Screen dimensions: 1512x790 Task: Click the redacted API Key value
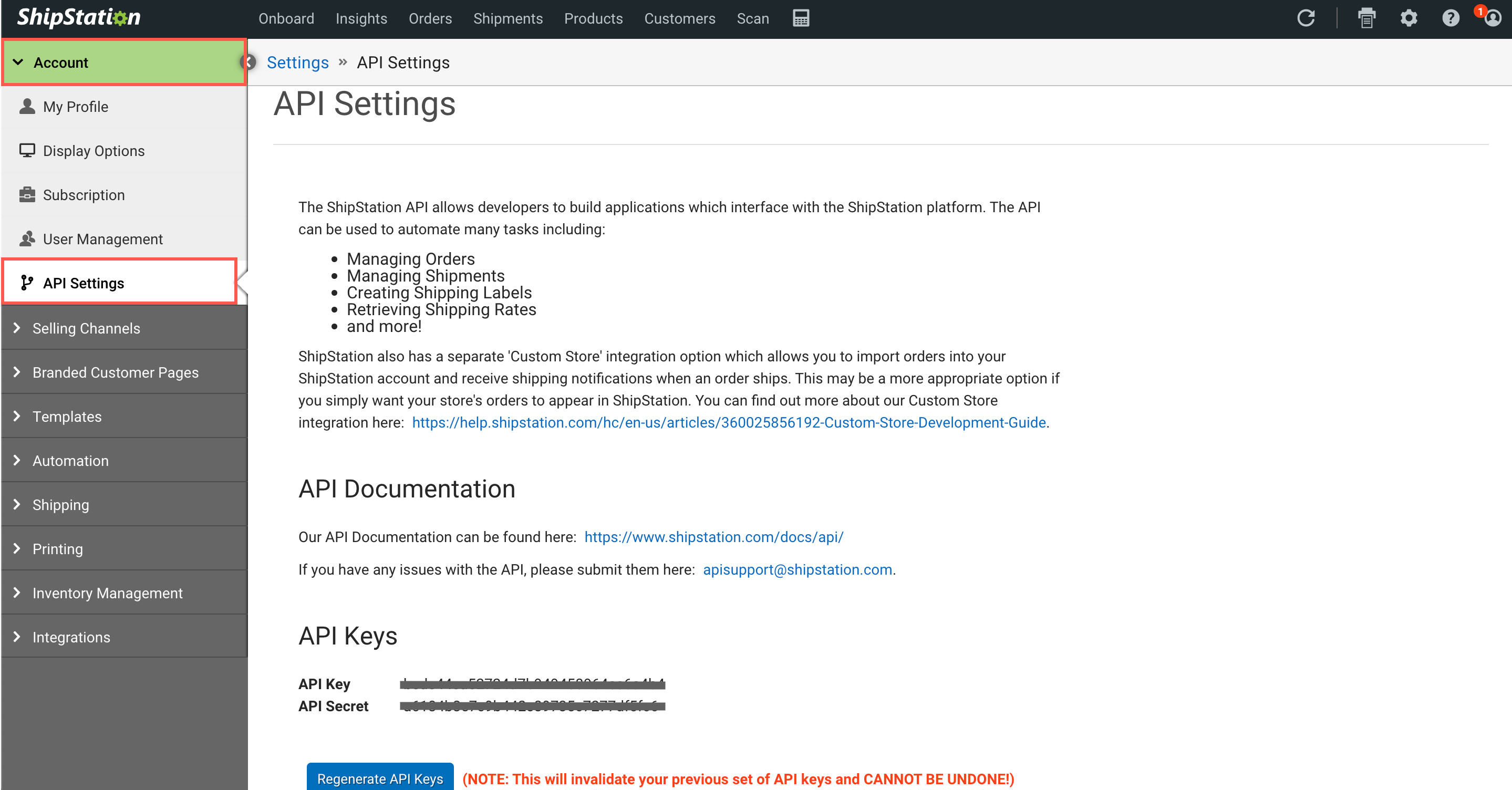point(532,684)
